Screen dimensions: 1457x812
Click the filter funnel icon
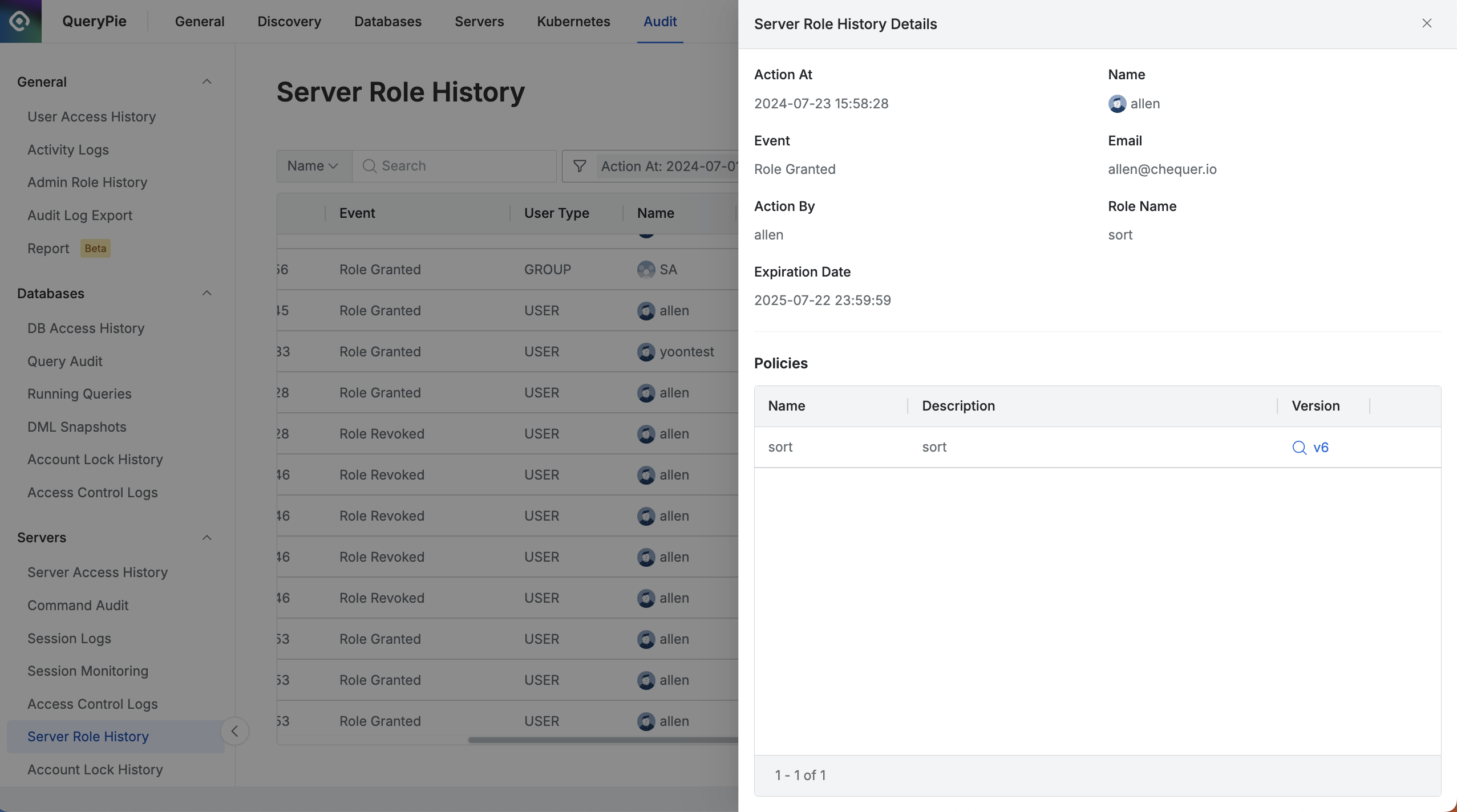[x=580, y=166]
